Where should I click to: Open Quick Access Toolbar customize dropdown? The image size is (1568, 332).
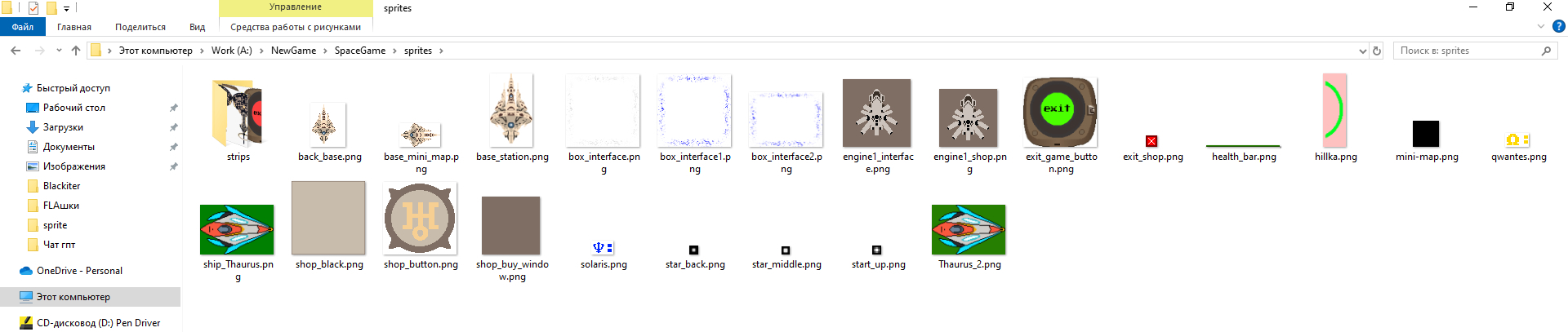[66, 8]
